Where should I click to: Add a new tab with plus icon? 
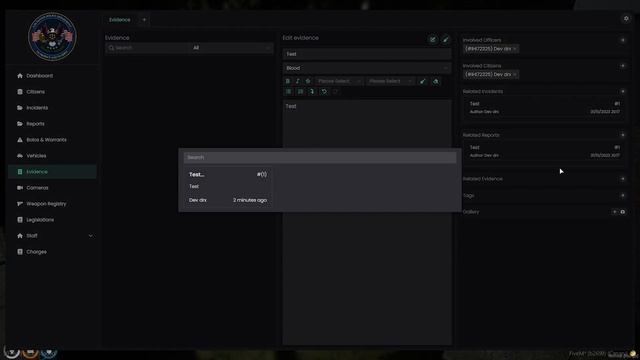(144, 20)
